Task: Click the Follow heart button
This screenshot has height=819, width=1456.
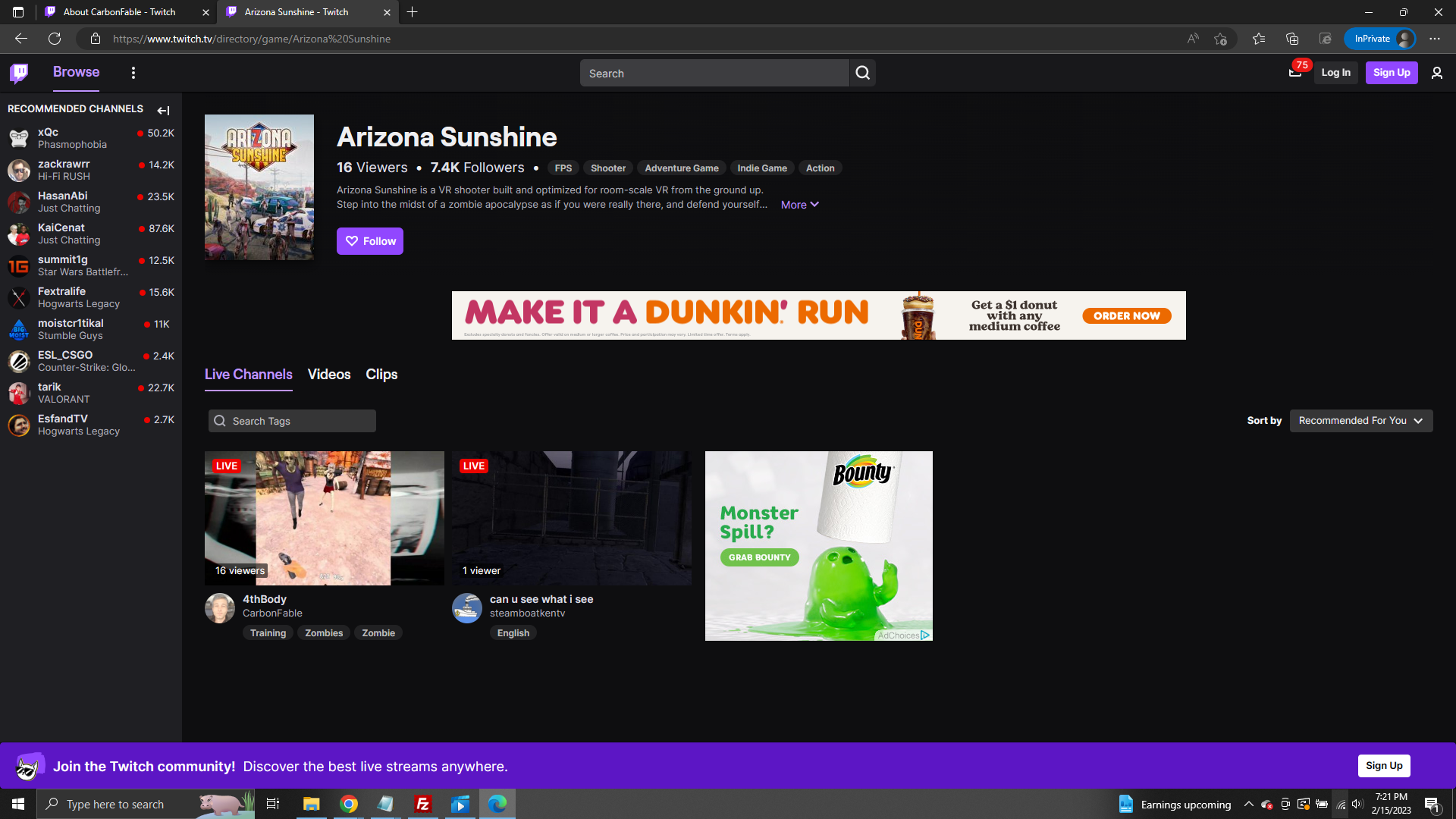Action: tap(370, 241)
